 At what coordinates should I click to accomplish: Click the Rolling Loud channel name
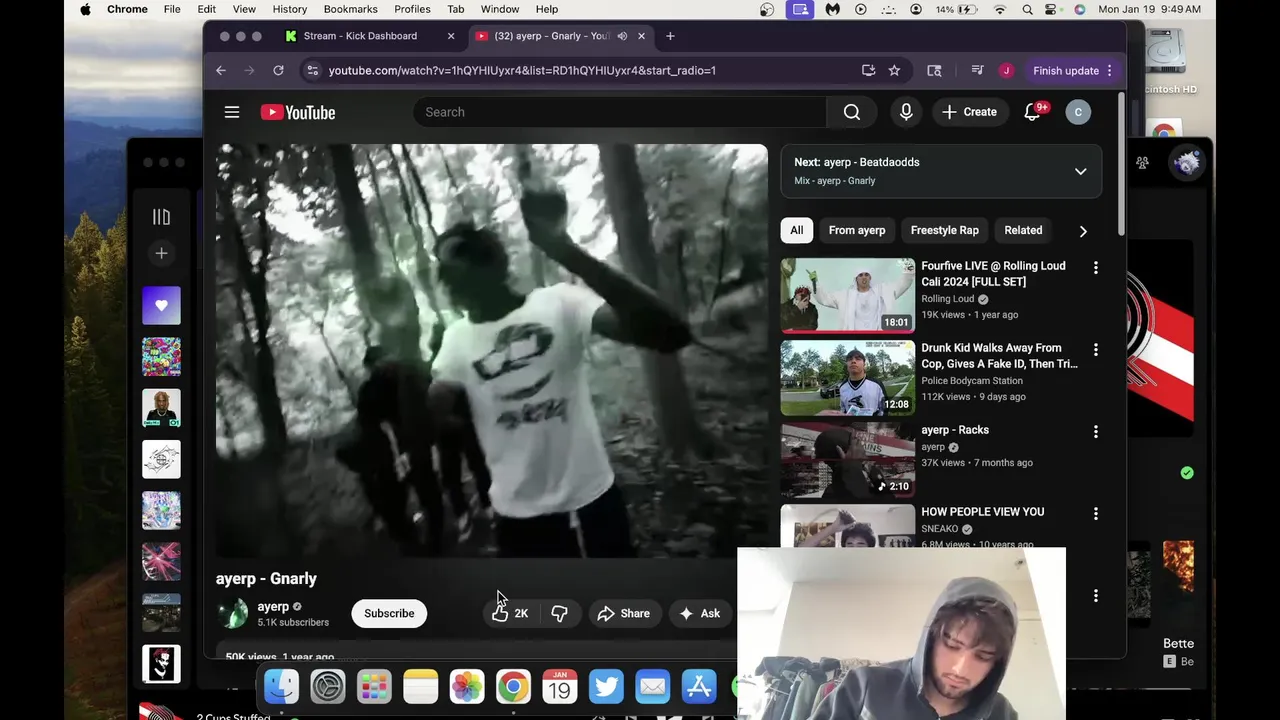pos(947,299)
